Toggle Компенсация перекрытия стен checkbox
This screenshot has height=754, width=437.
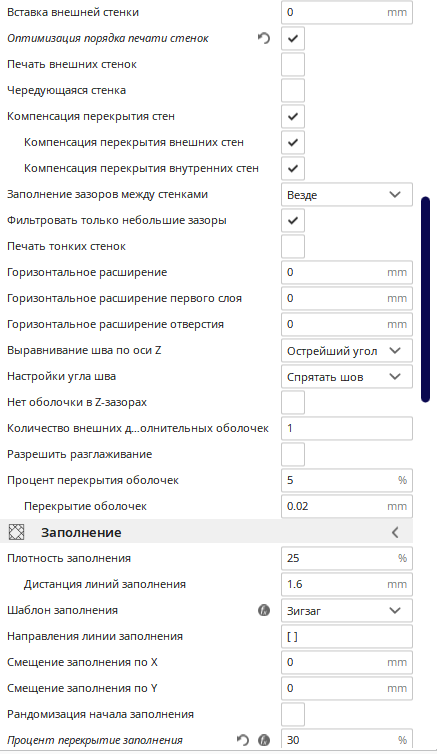click(x=293, y=116)
